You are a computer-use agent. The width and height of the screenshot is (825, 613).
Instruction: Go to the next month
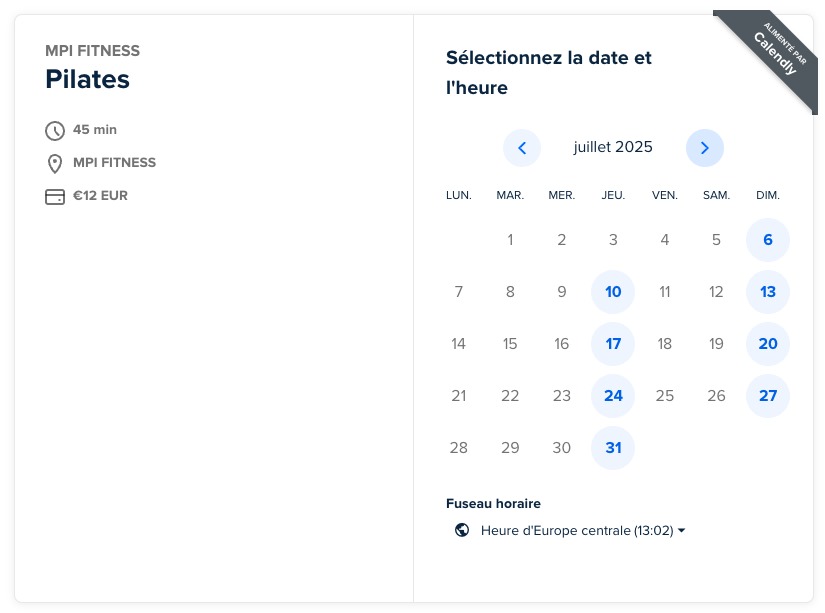705,148
